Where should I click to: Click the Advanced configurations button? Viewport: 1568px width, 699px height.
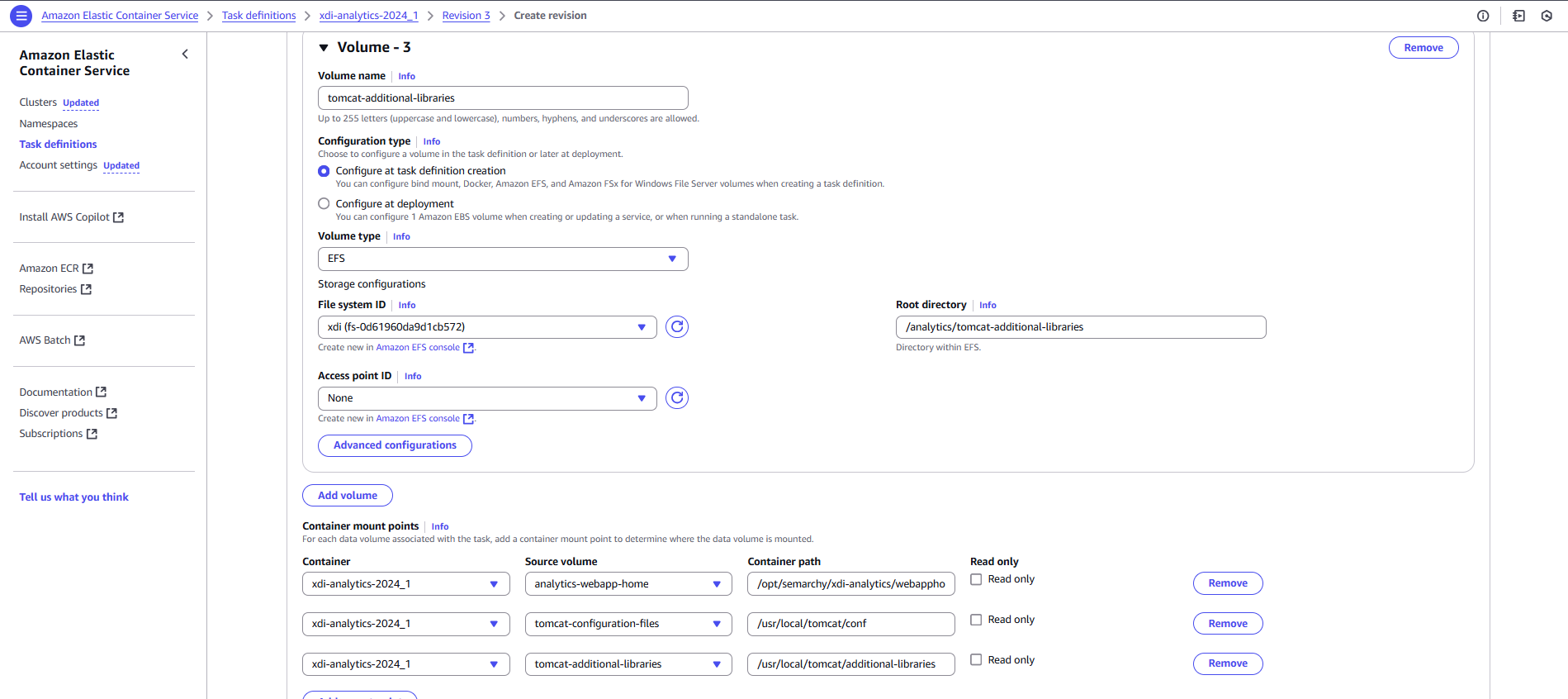point(395,445)
